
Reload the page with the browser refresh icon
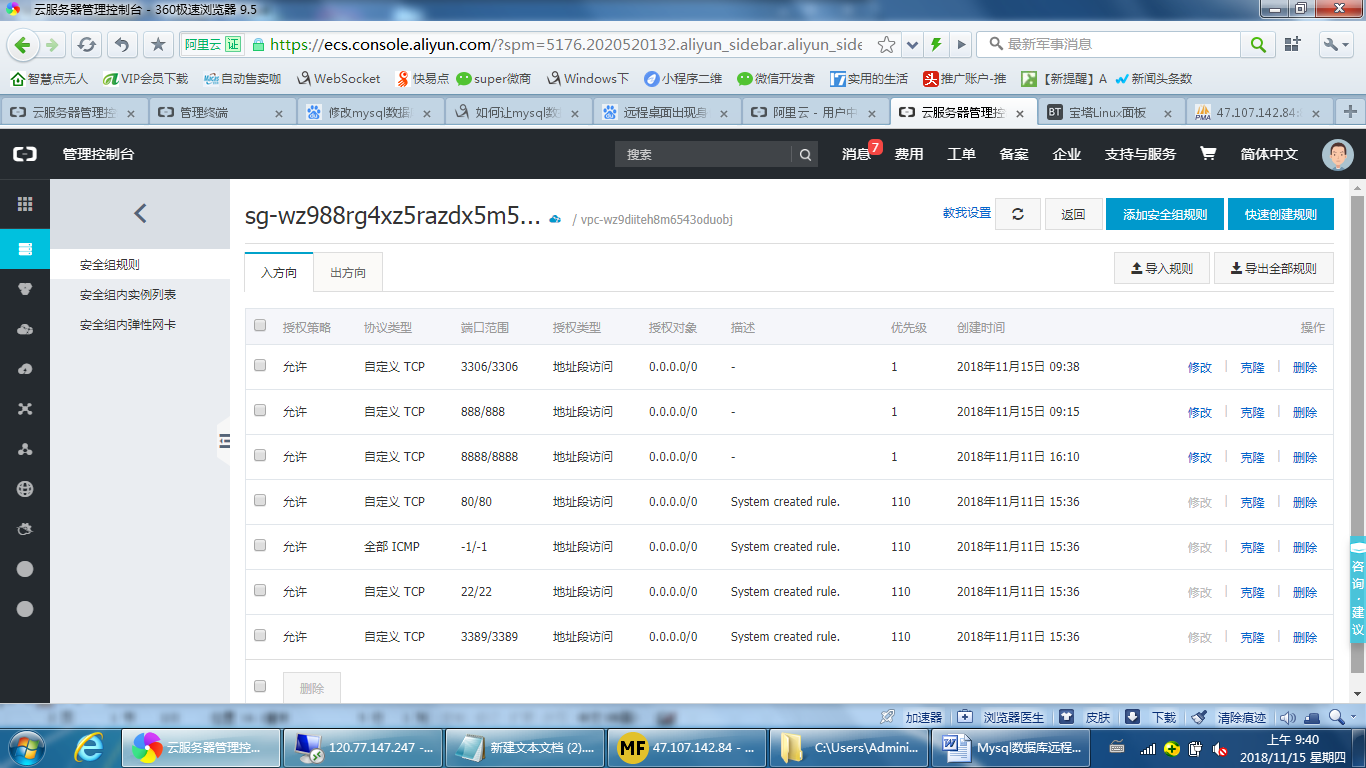tap(87, 44)
